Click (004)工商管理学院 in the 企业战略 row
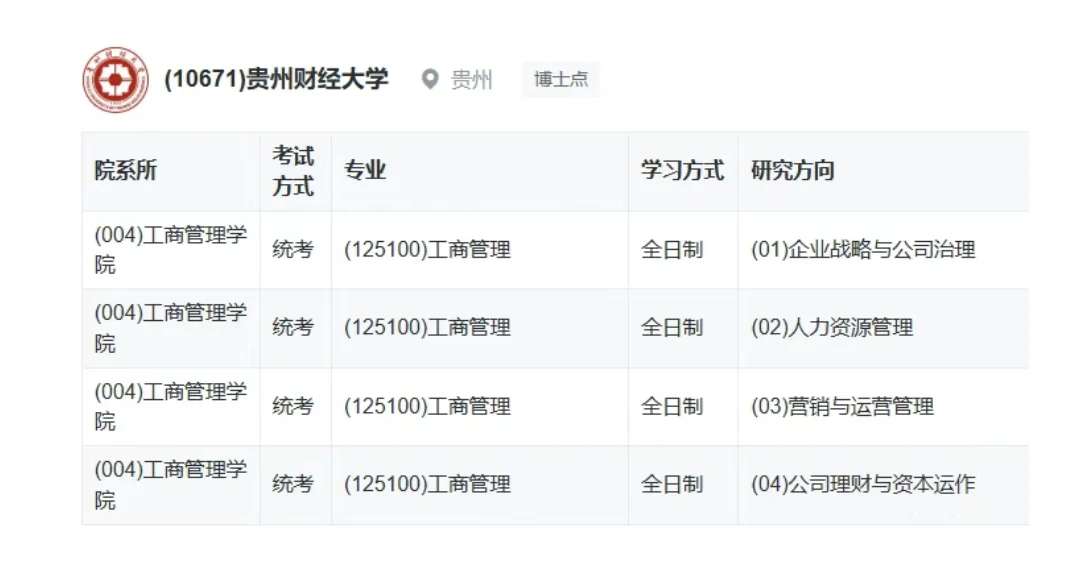This screenshot has width=1080, height=561. [x=171, y=249]
